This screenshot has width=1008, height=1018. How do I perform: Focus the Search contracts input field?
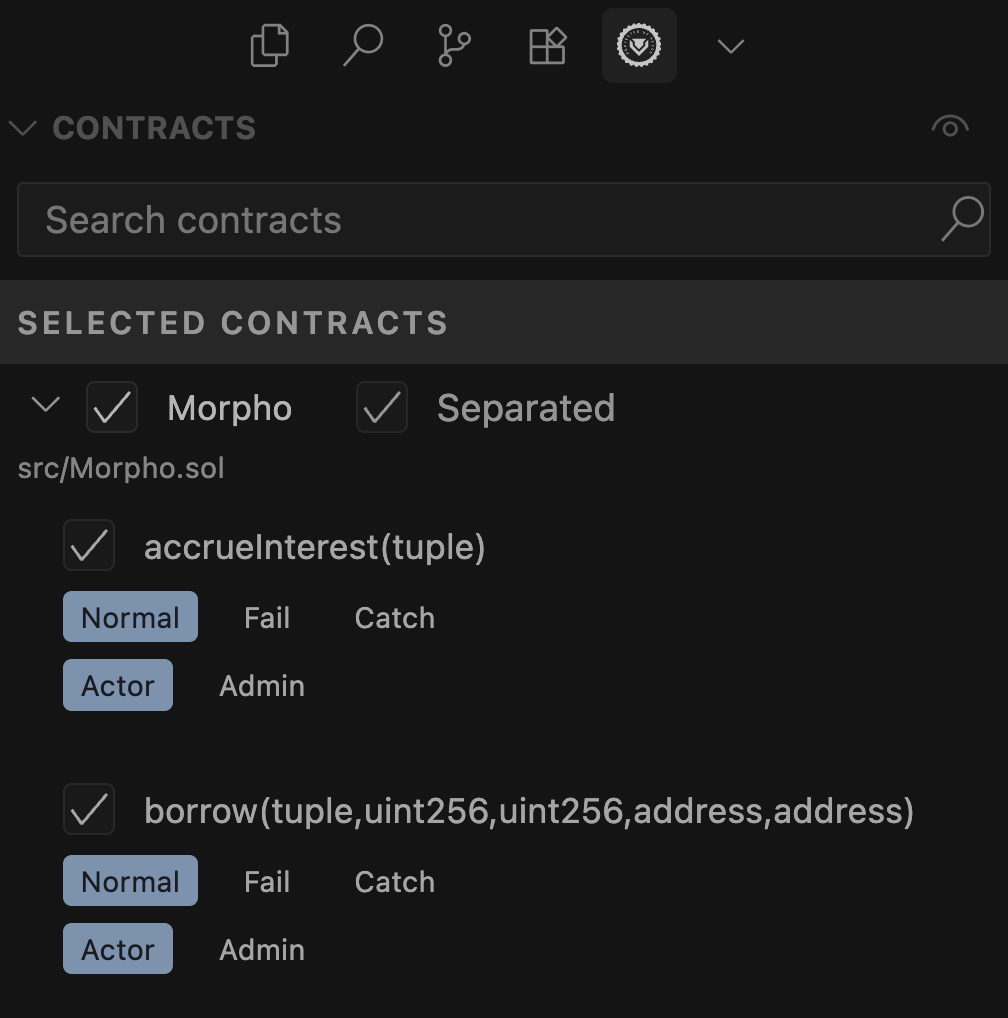pyautogui.click(x=504, y=219)
